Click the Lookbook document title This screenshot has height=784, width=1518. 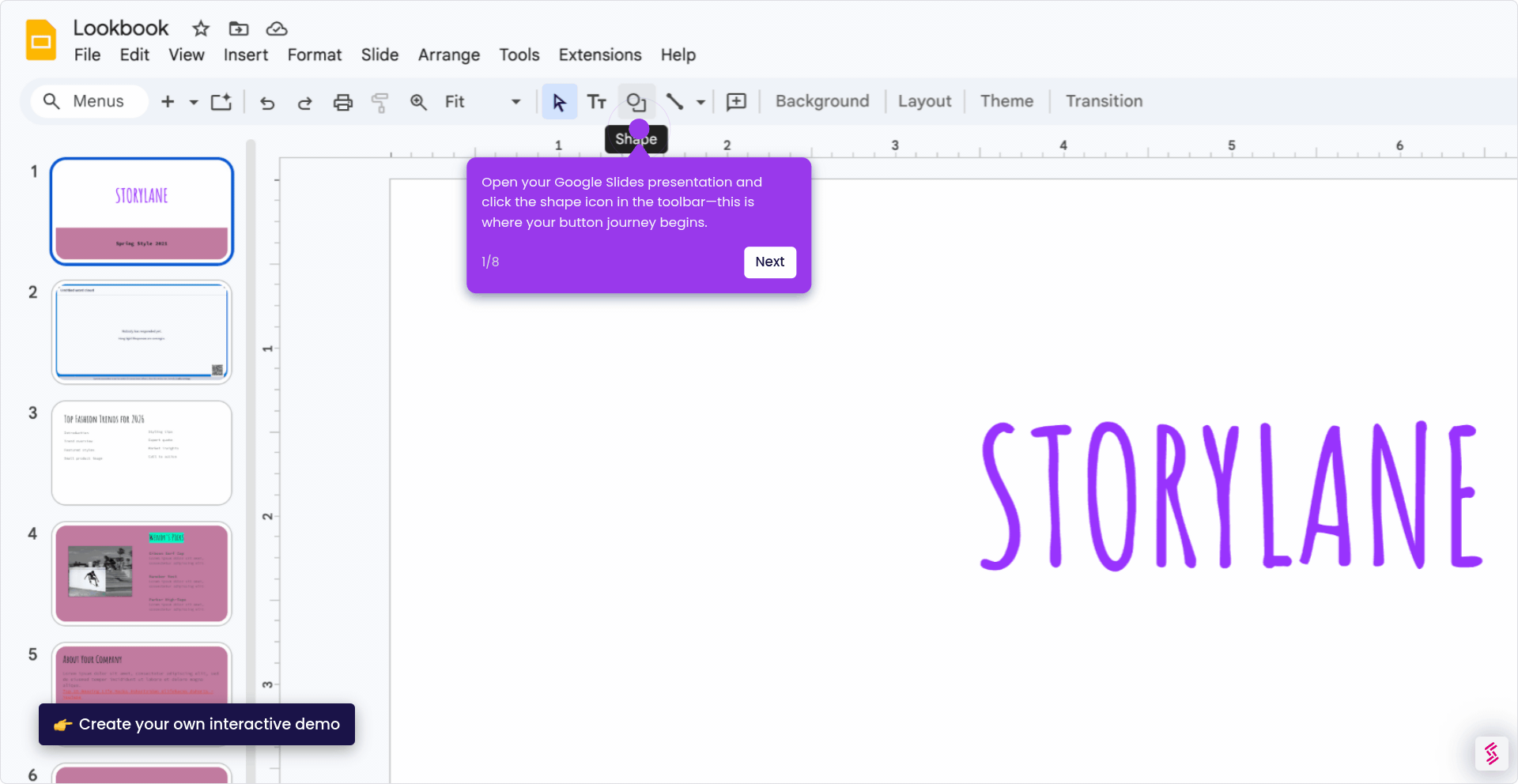tap(121, 28)
